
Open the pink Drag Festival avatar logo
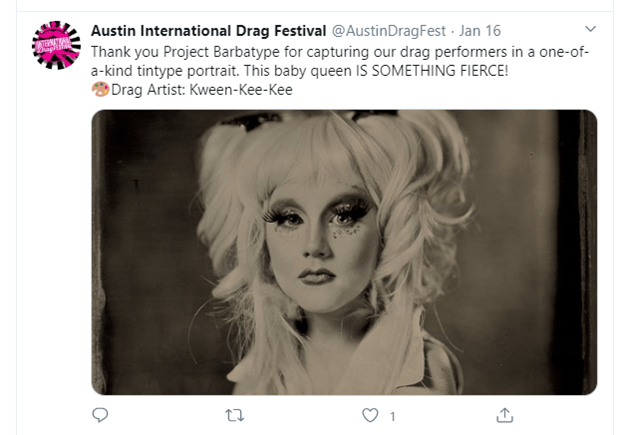(x=56, y=45)
